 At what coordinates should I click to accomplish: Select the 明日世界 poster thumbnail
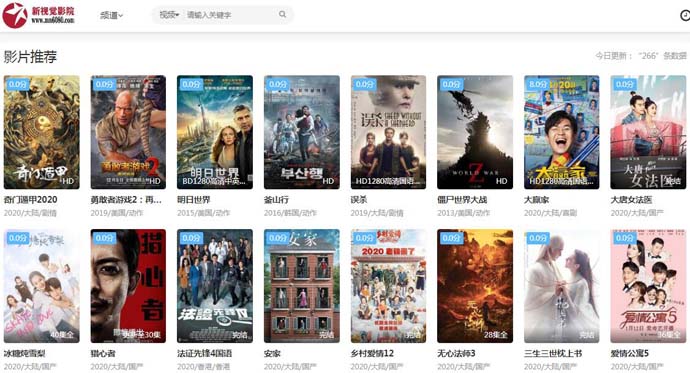click(x=215, y=132)
